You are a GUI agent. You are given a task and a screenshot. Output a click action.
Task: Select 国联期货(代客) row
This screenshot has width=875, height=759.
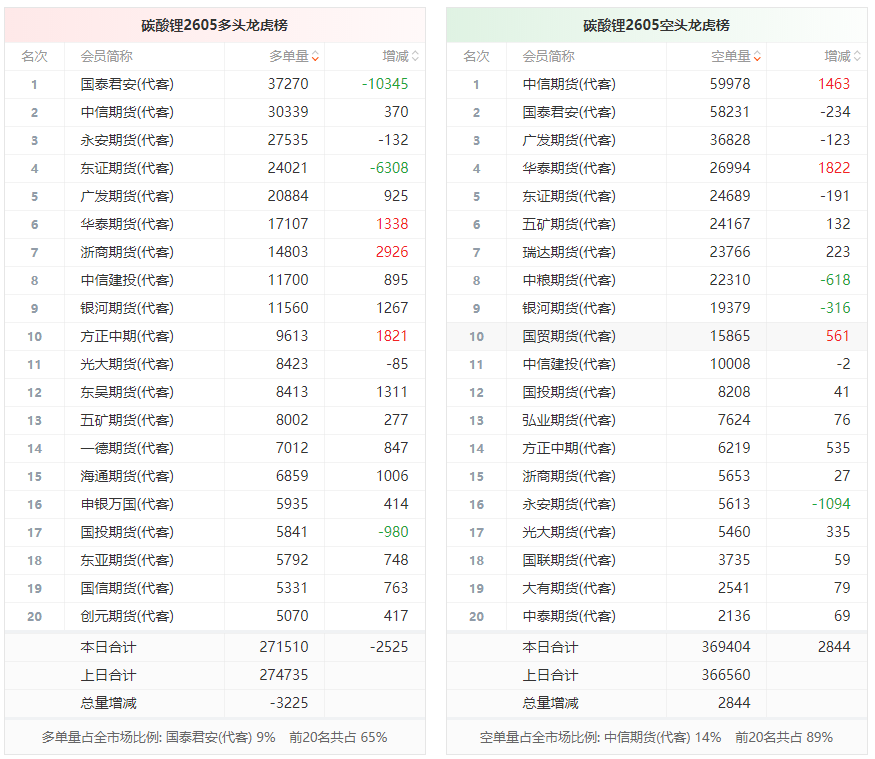click(657, 560)
